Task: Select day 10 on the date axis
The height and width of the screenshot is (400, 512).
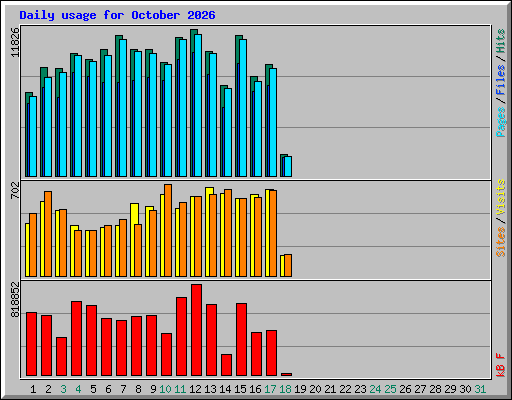Action: [x=165, y=389]
